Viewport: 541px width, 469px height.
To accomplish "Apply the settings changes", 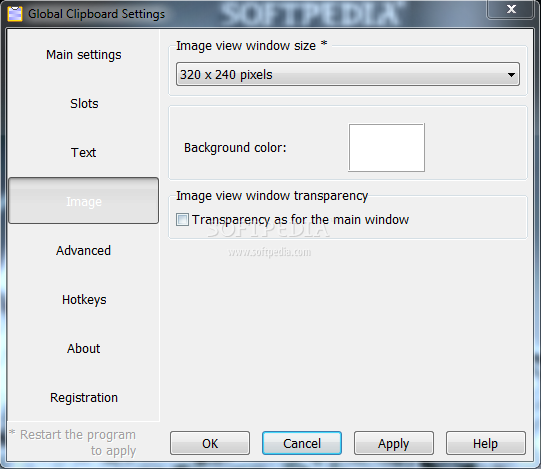I will pos(394,443).
